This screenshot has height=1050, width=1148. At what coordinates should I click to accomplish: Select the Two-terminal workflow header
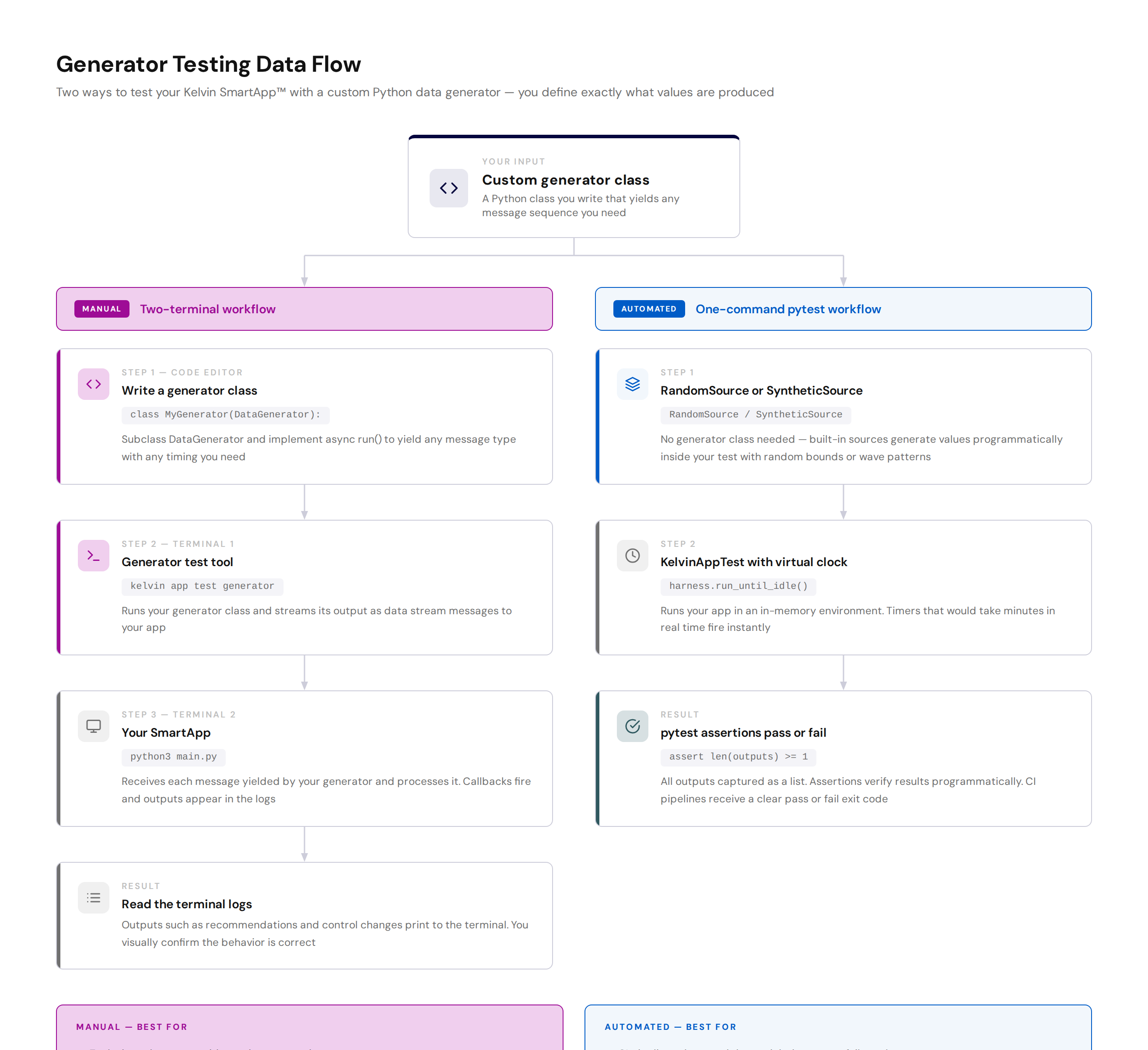coord(304,309)
